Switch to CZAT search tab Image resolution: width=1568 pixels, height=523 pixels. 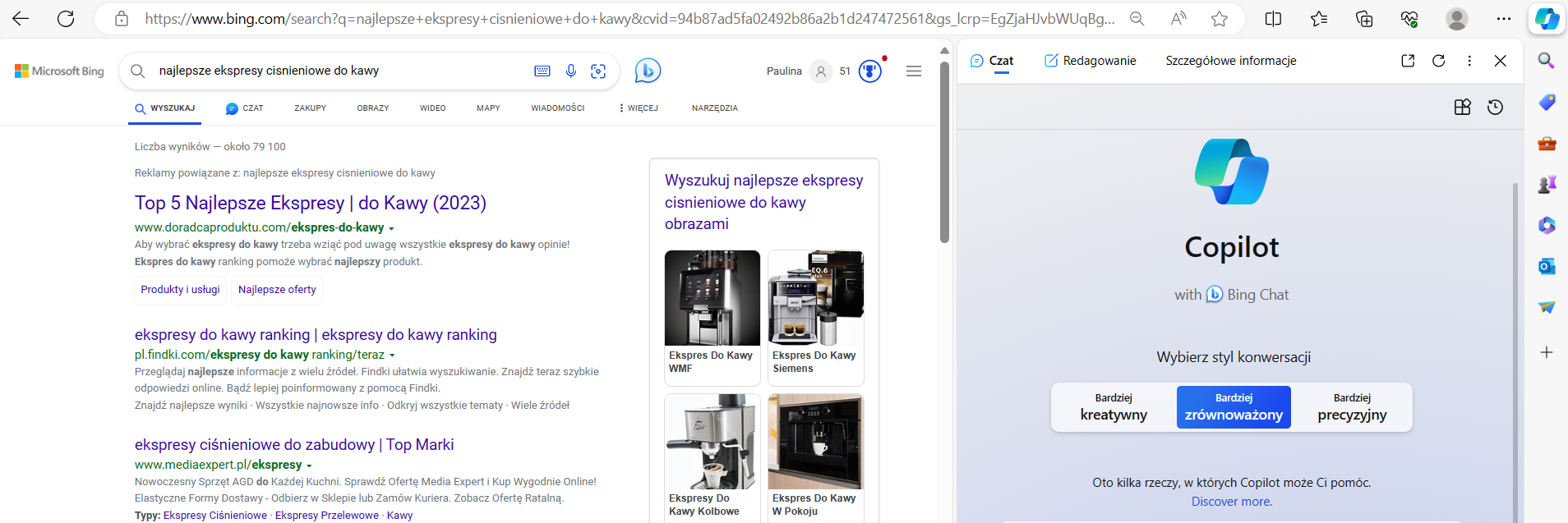245,108
